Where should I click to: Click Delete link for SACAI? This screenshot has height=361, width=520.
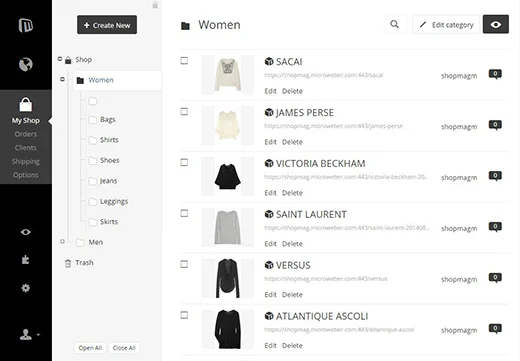tap(292, 91)
